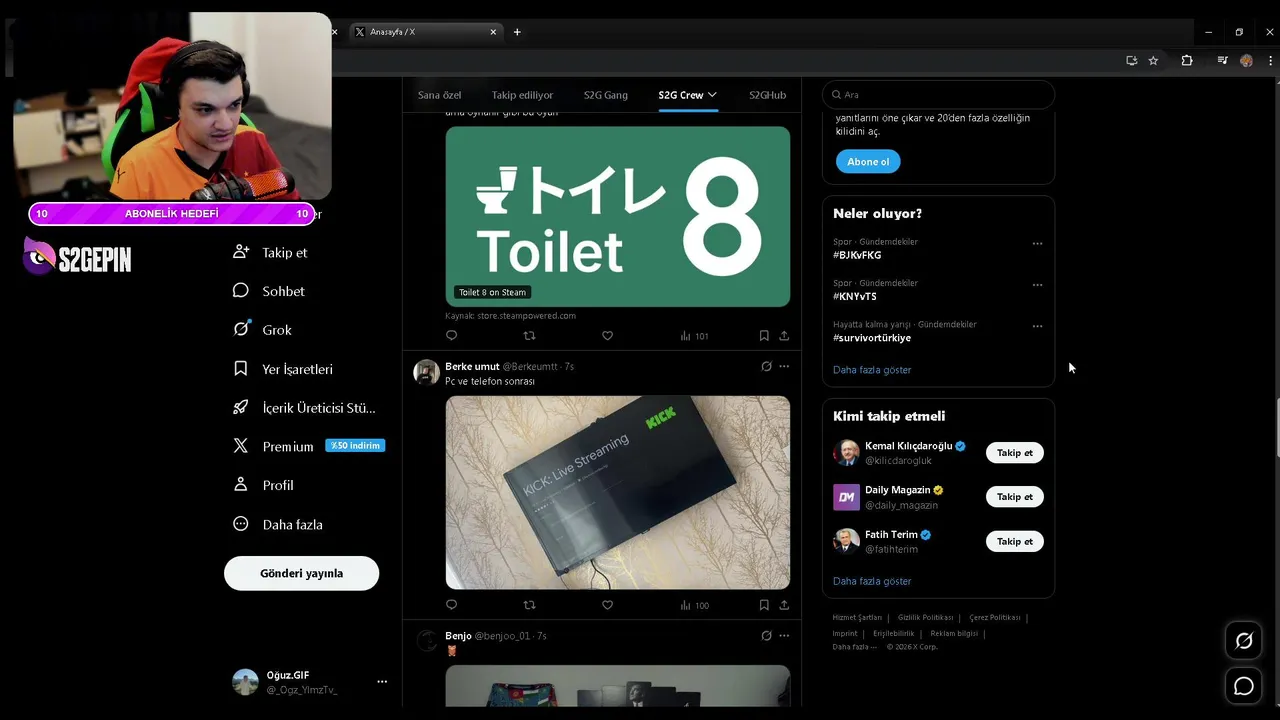The image size is (1280, 720).
Task: Click Daha fazla göster under Neler oluyor
Action: (x=872, y=370)
